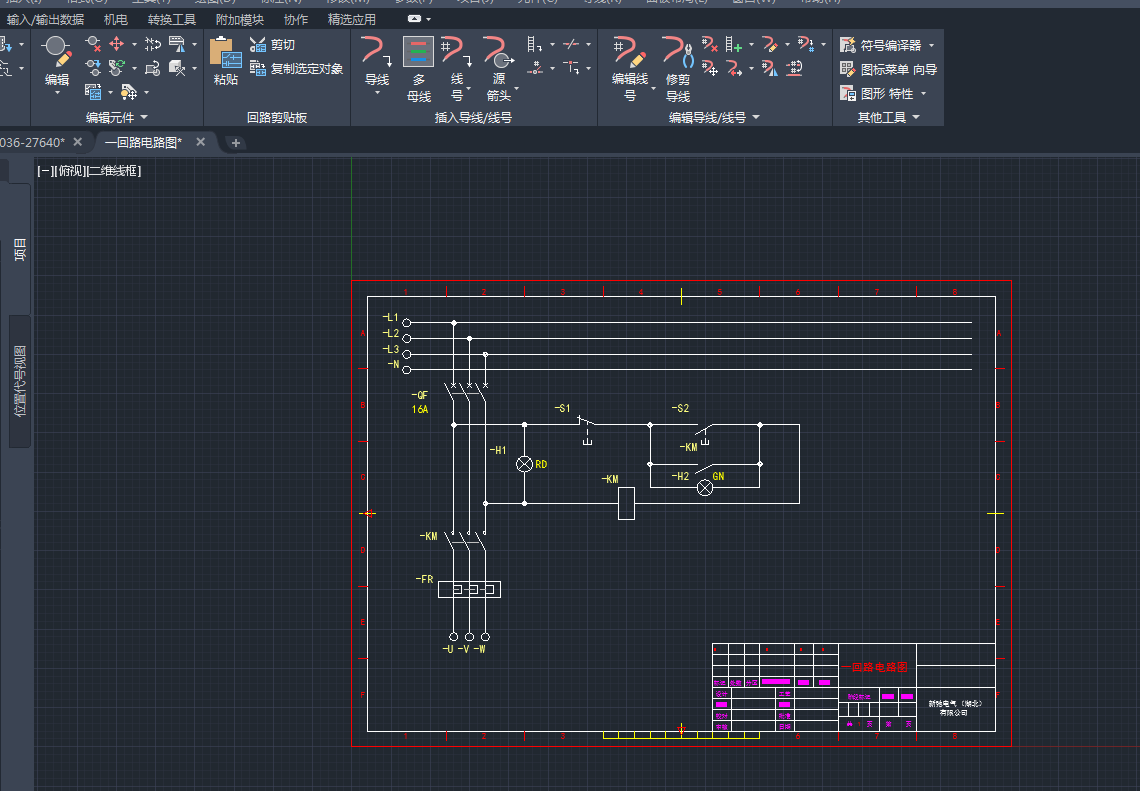Insert a wire with the 导线 tool
The image size is (1140, 791).
click(x=376, y=50)
